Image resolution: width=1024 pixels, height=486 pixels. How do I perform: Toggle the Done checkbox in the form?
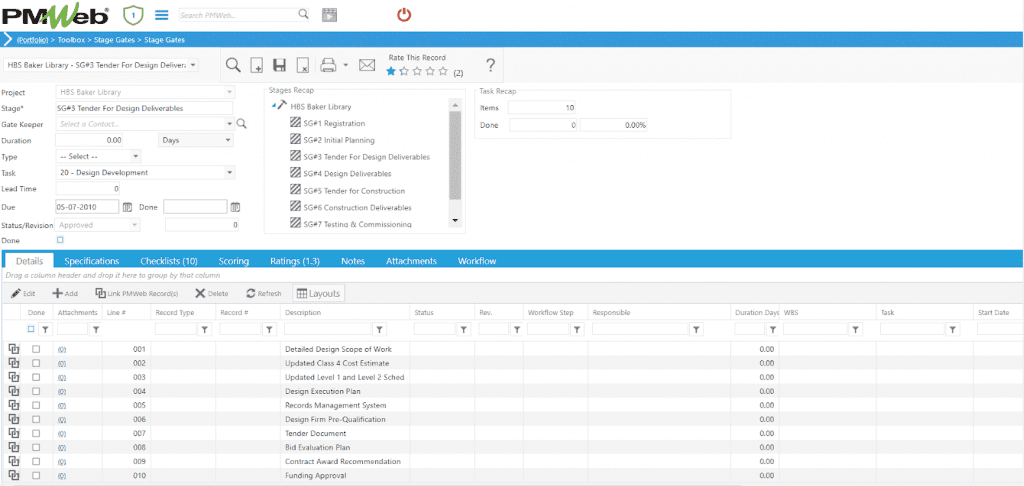coord(61,240)
